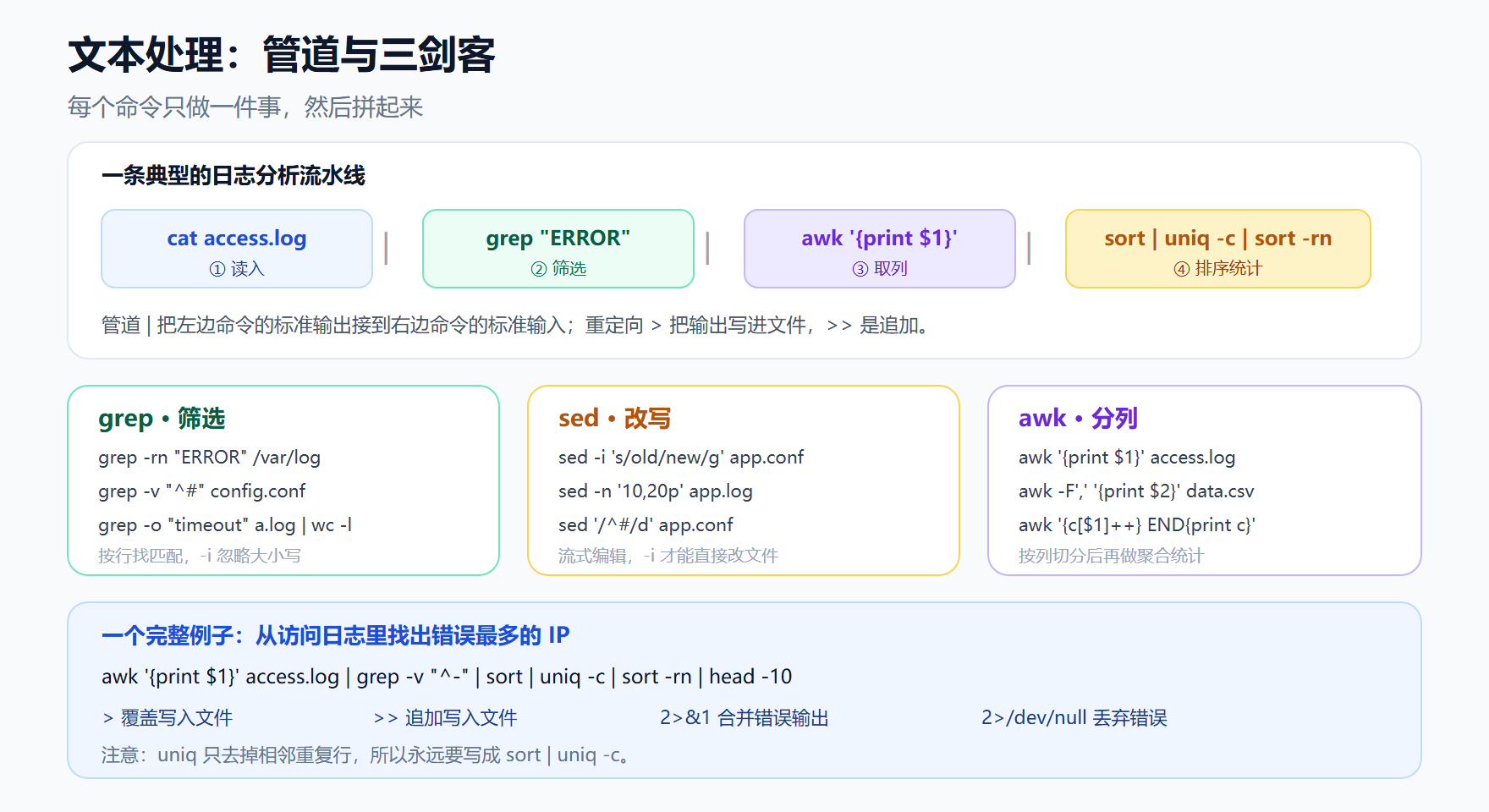Click note 流式编辑，-i 才能直接改文件
The height and width of the screenshot is (812, 1489).
668,556
